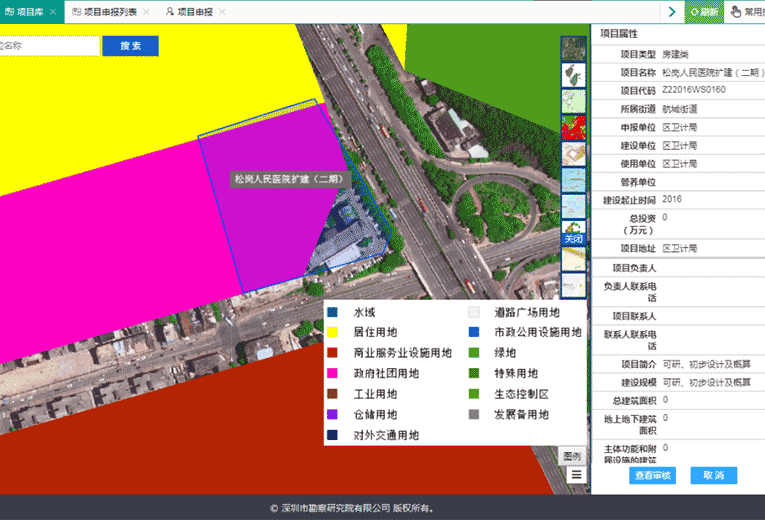Click the project name search input field
This screenshot has width=765, height=520.
point(48,46)
